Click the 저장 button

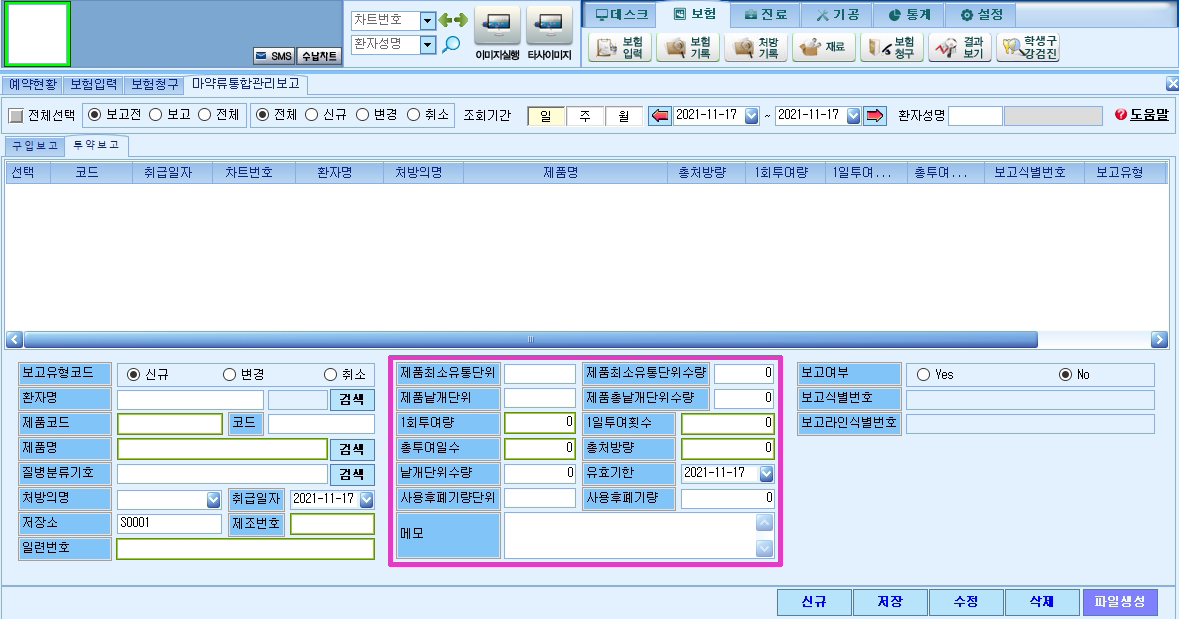tap(890, 602)
